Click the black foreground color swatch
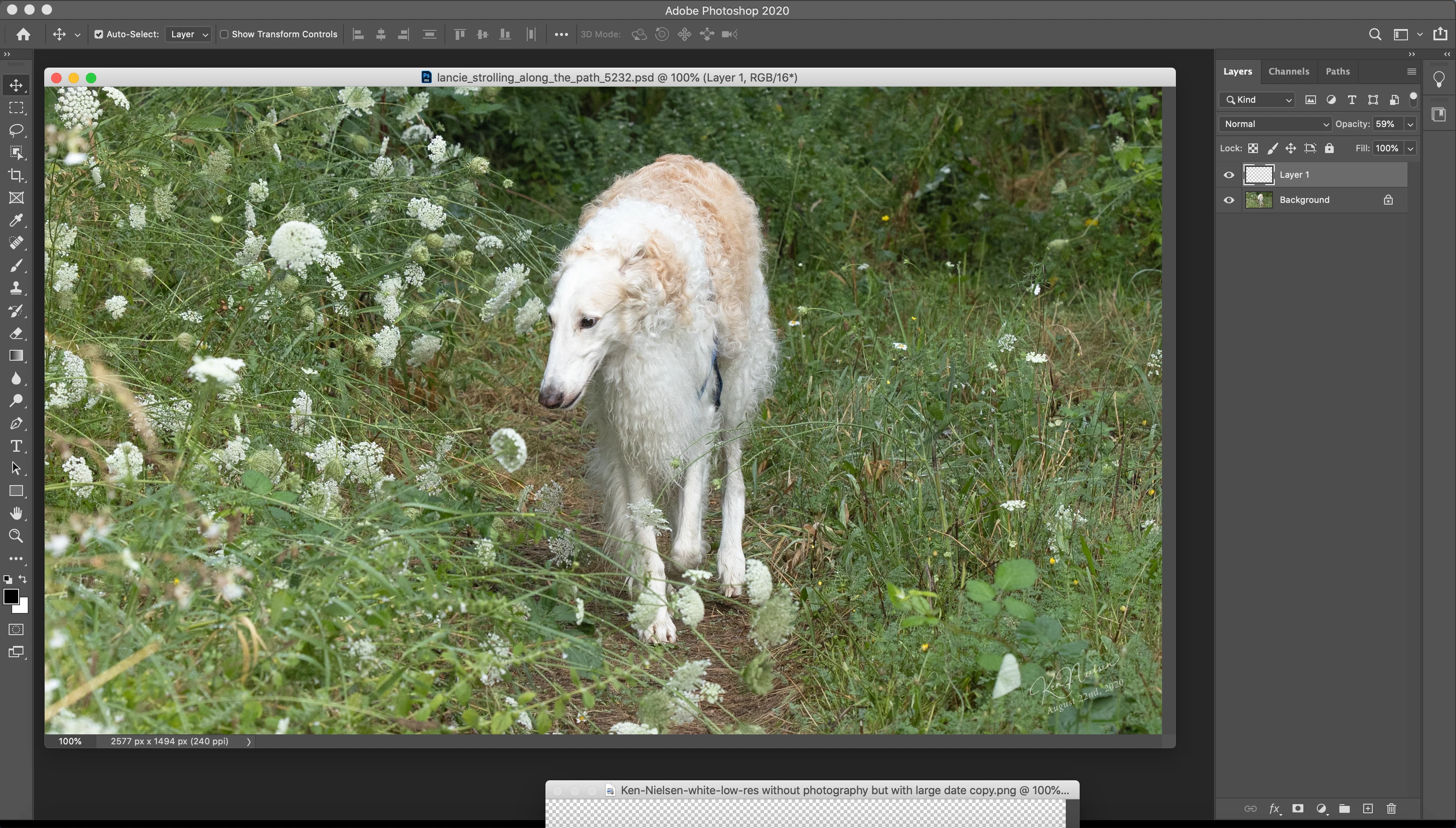This screenshot has height=828, width=1456. tap(10, 597)
